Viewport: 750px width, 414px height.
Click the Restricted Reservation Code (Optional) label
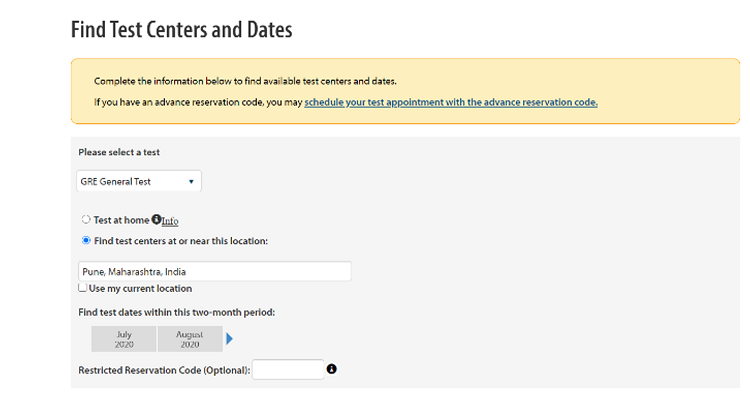click(164, 370)
